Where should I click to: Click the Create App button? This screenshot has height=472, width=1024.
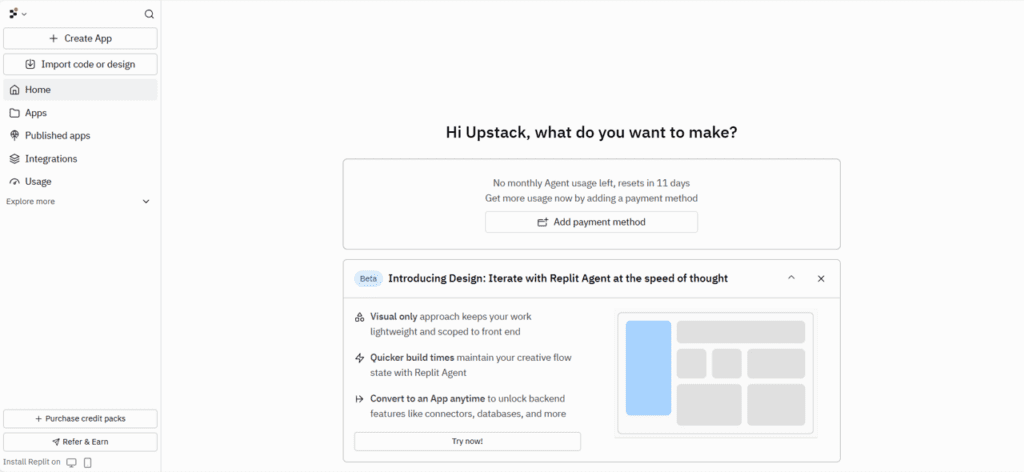coord(80,39)
